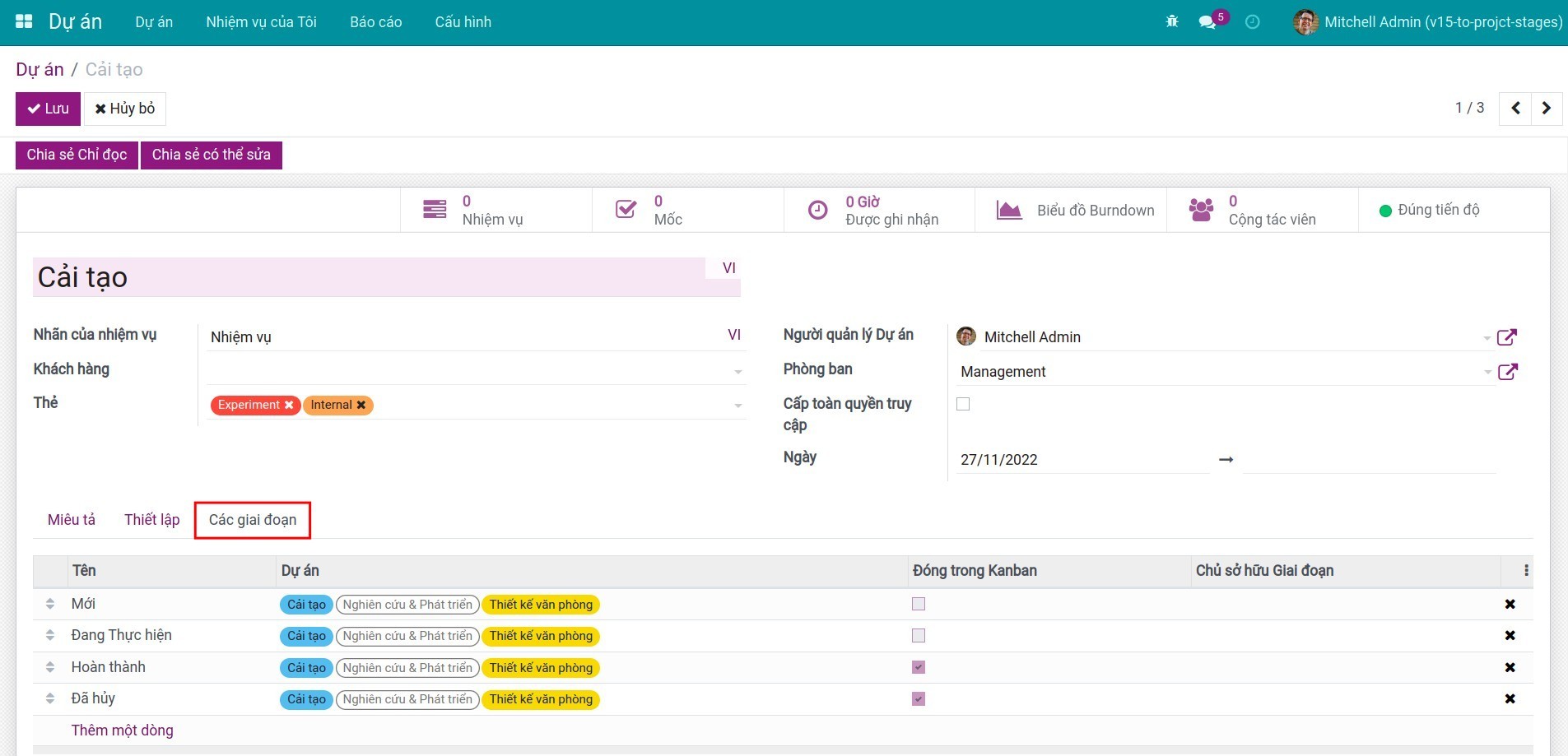Select the Đúng tiến độ status indicator

pos(1429,211)
